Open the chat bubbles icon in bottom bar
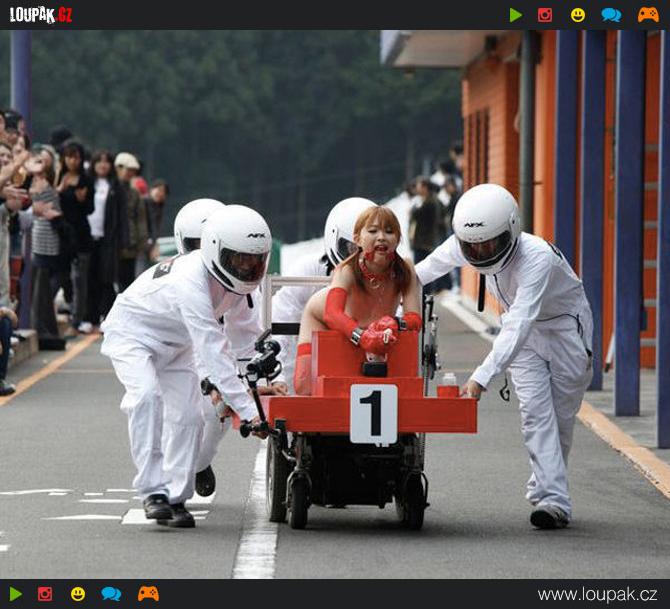670x609 pixels. pos(111,594)
